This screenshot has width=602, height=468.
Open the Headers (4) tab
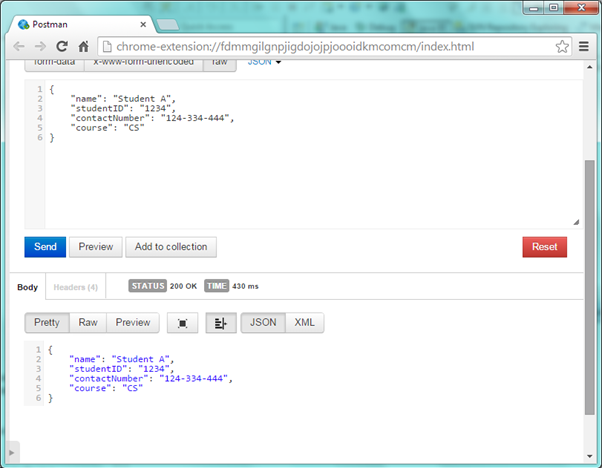point(75,287)
